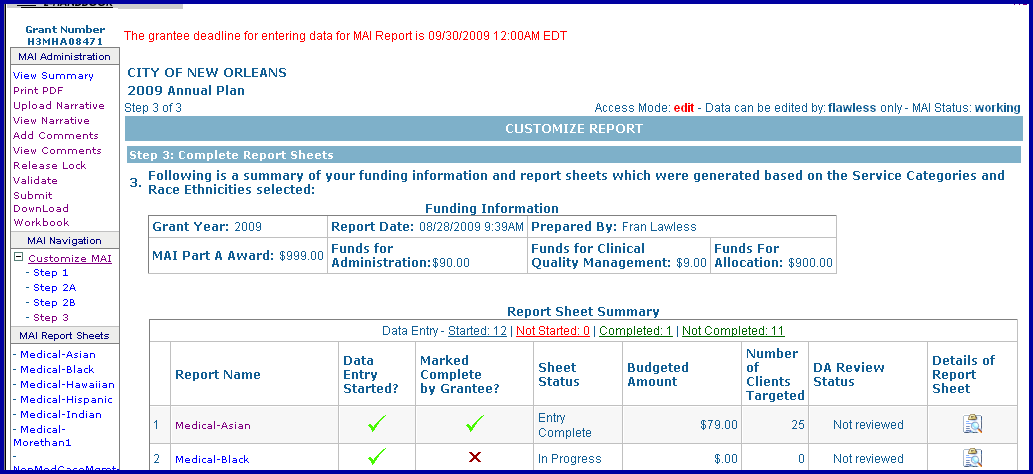Go to Step 1 in MAI Navigation
Screen dimensions: 1033x474
coord(51,273)
